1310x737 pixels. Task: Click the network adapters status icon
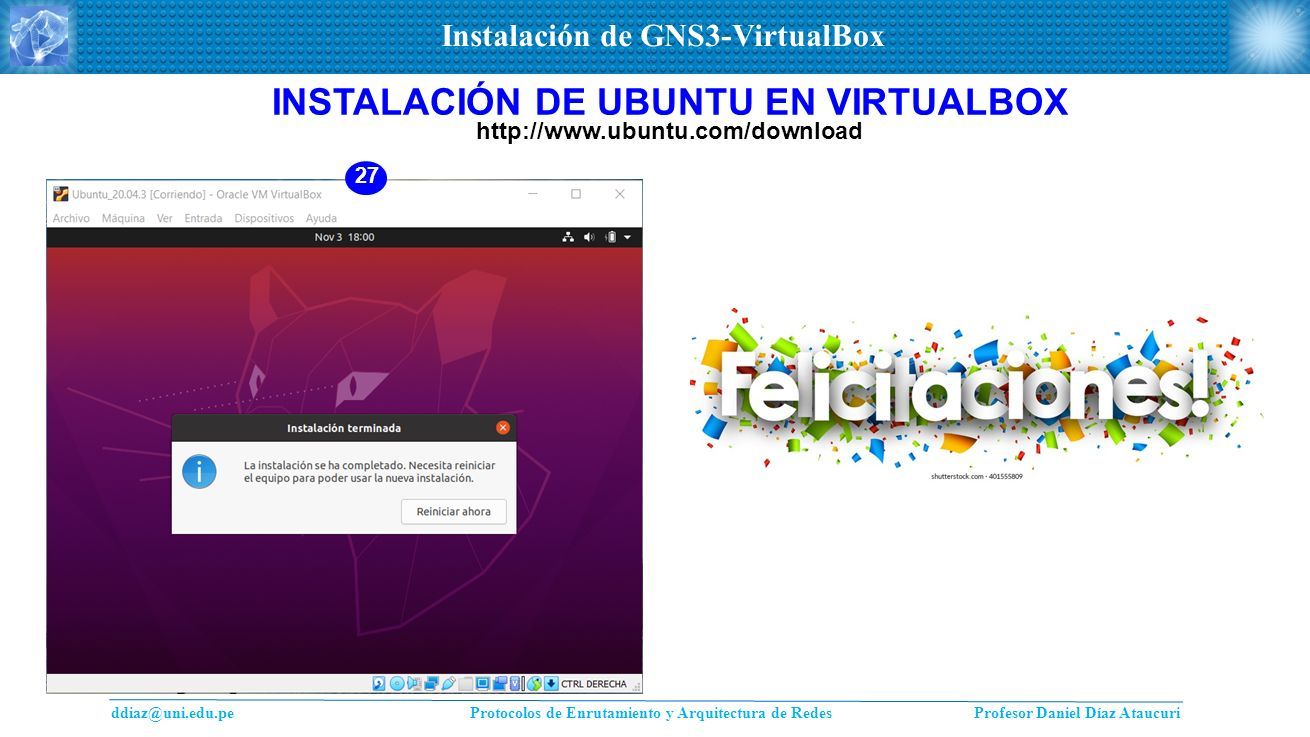click(x=431, y=684)
